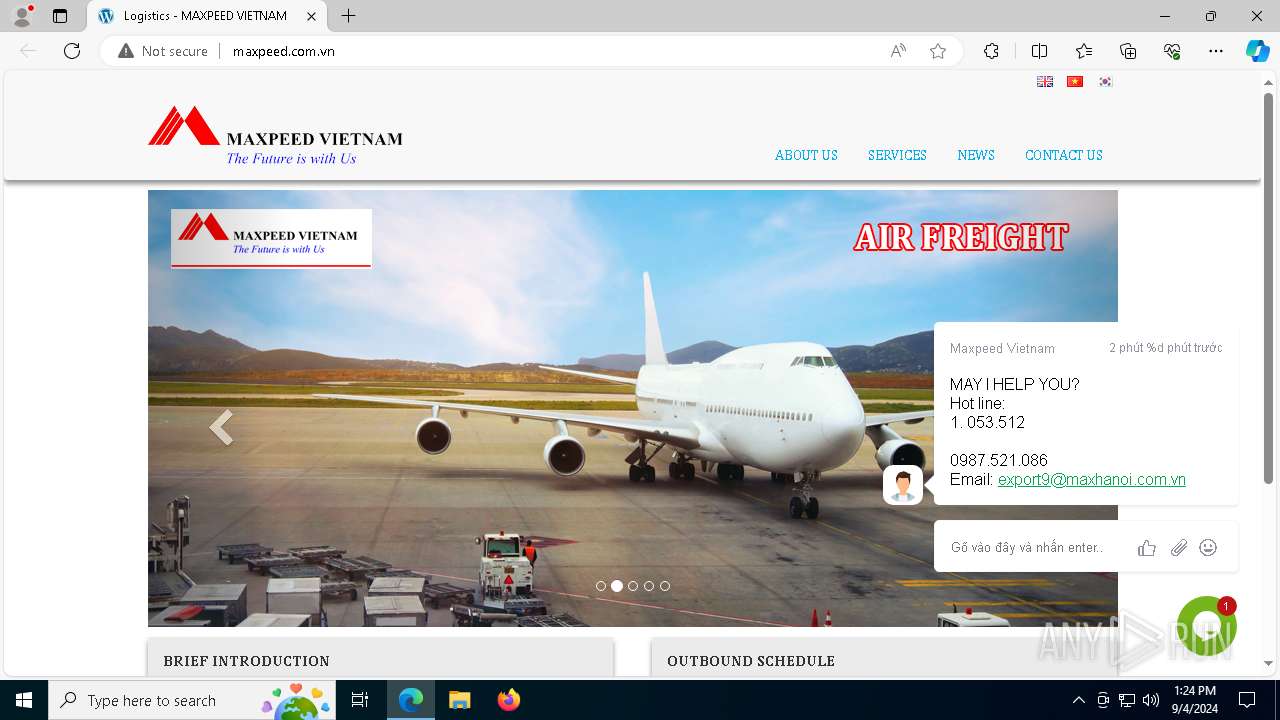Launch Firefox from taskbar
The image size is (1280, 720).
[x=509, y=700]
